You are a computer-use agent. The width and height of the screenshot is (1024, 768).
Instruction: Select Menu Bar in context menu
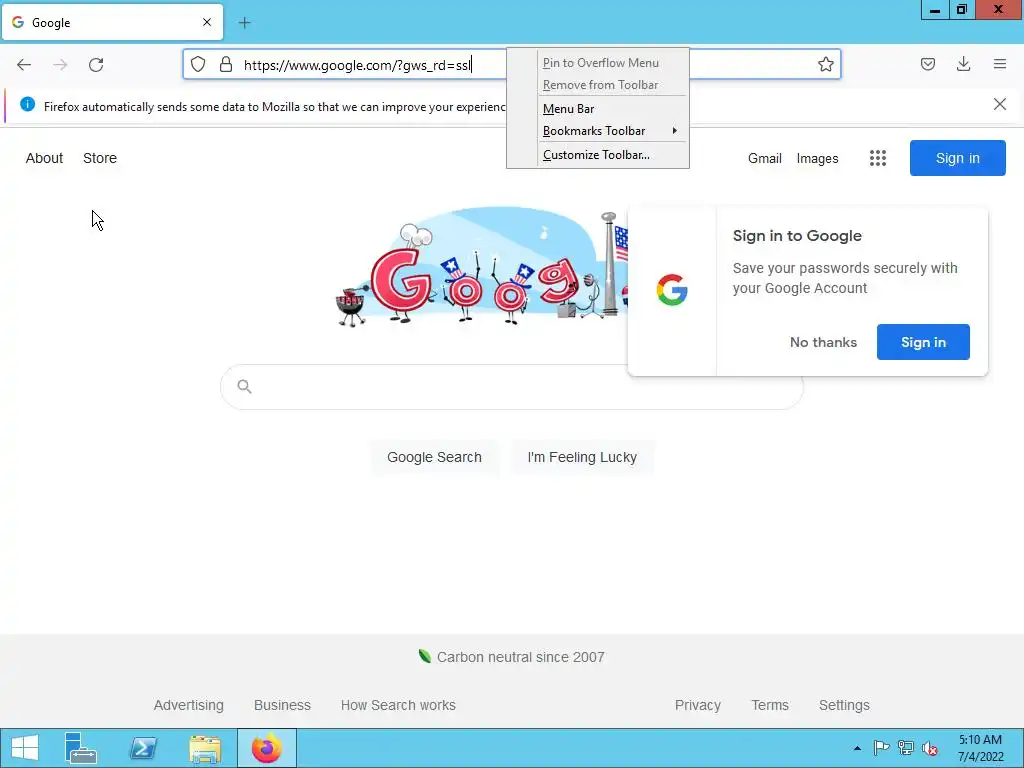[598, 109]
